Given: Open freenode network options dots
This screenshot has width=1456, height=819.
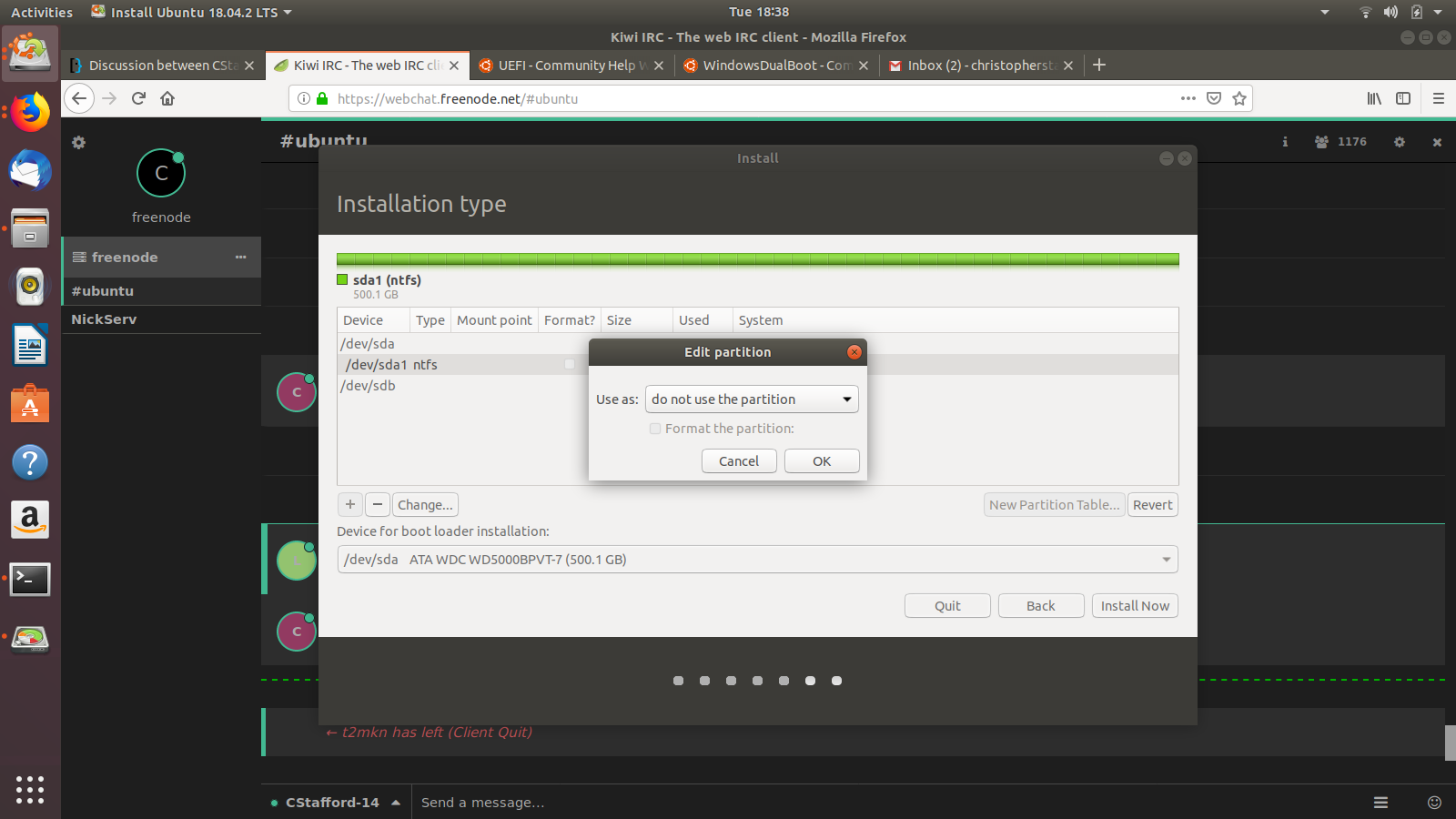Looking at the screenshot, I should tap(240, 258).
